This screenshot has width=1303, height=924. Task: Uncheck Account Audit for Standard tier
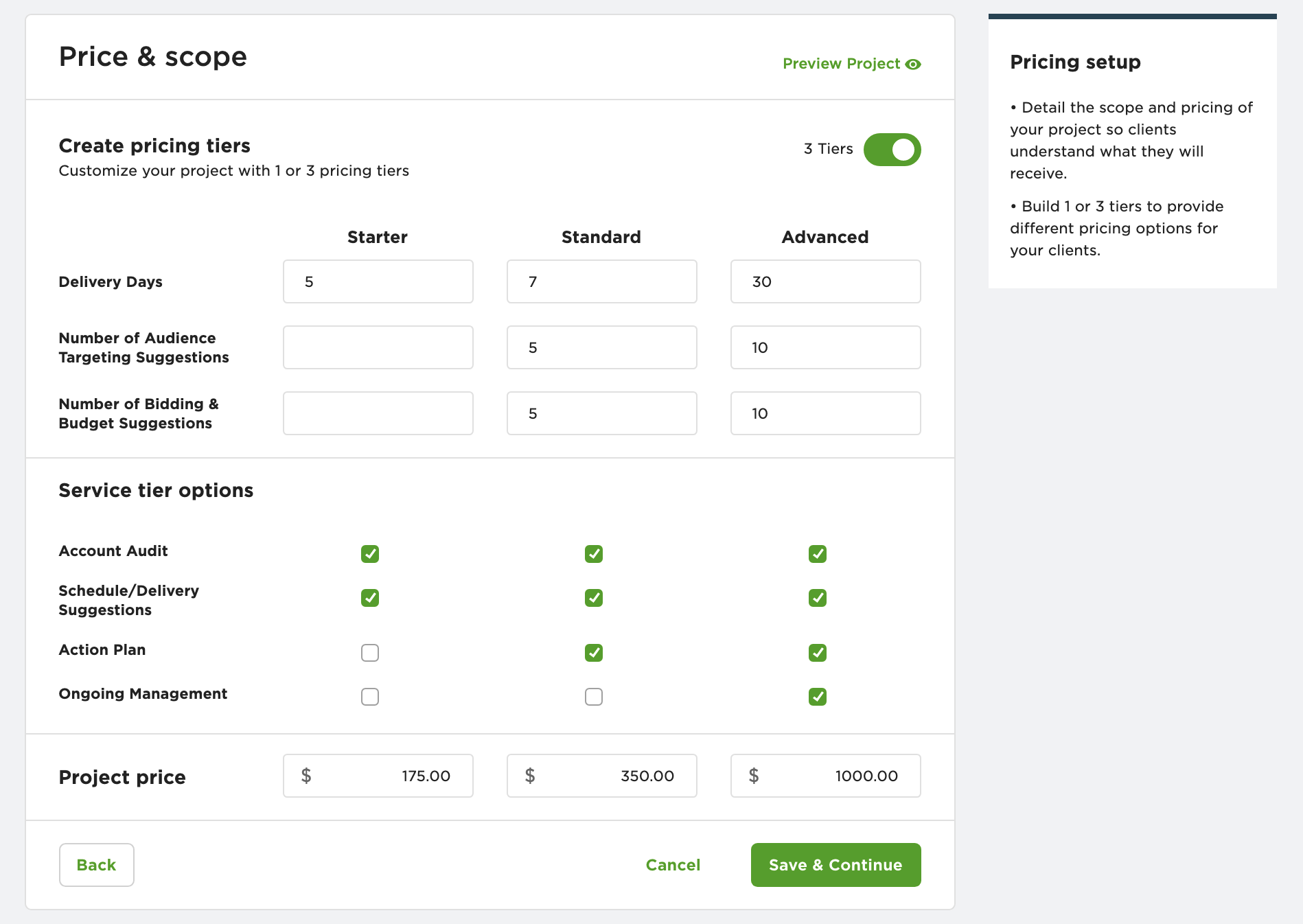click(x=593, y=553)
